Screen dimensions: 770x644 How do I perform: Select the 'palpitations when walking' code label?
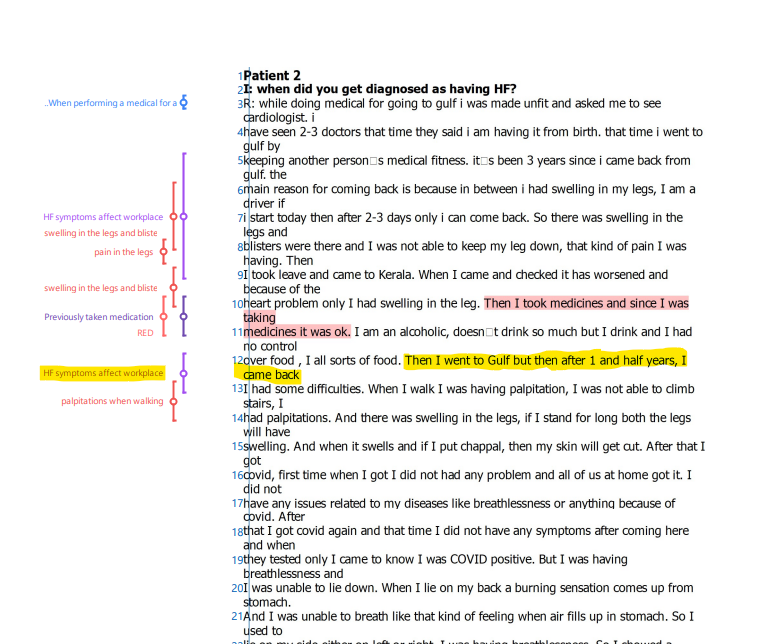coord(112,401)
